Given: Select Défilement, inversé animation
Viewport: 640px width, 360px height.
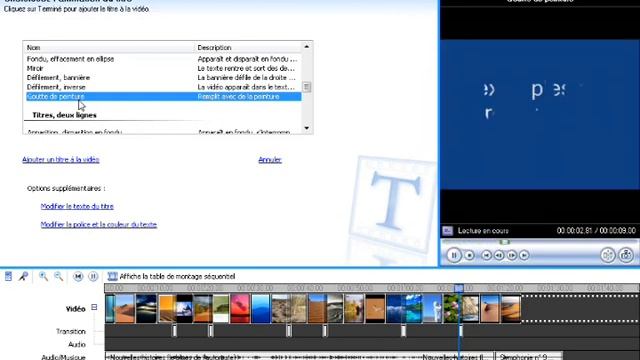Looking at the screenshot, I should point(163,87).
